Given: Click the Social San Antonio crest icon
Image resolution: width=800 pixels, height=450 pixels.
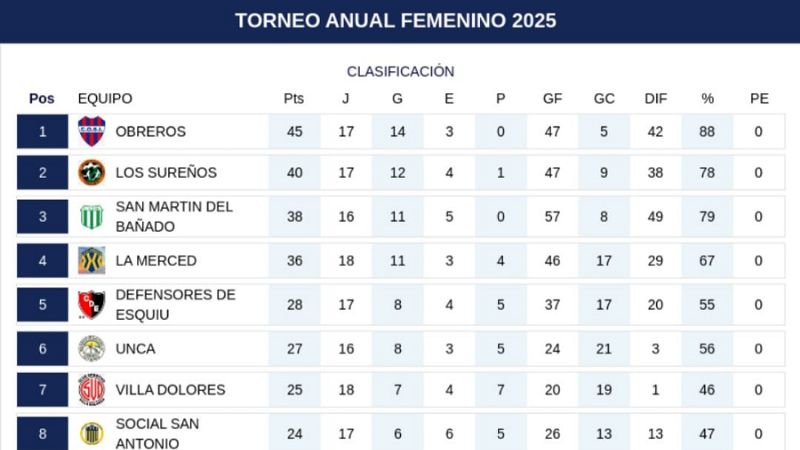Looking at the screenshot, I should [x=92, y=433].
